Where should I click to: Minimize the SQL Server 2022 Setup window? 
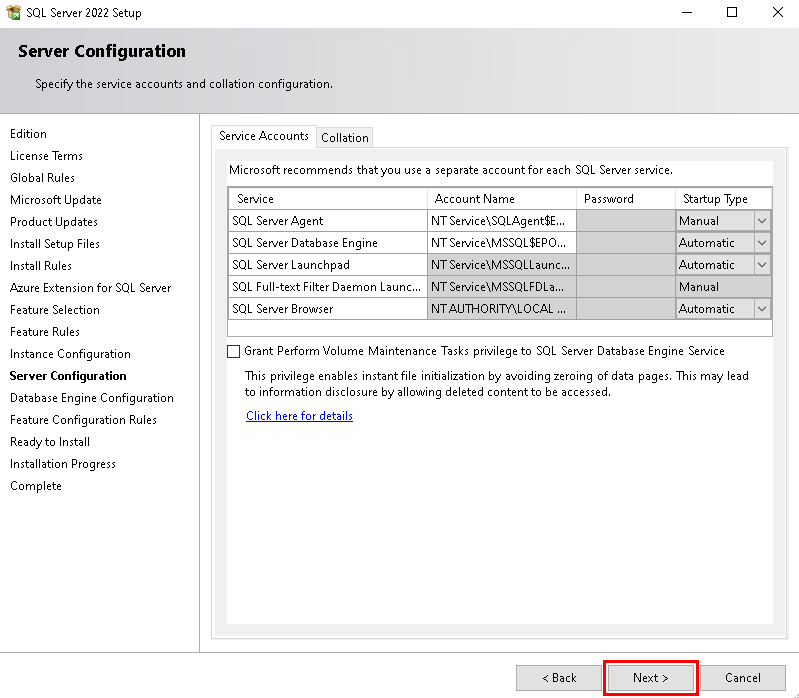pyautogui.click(x=687, y=12)
